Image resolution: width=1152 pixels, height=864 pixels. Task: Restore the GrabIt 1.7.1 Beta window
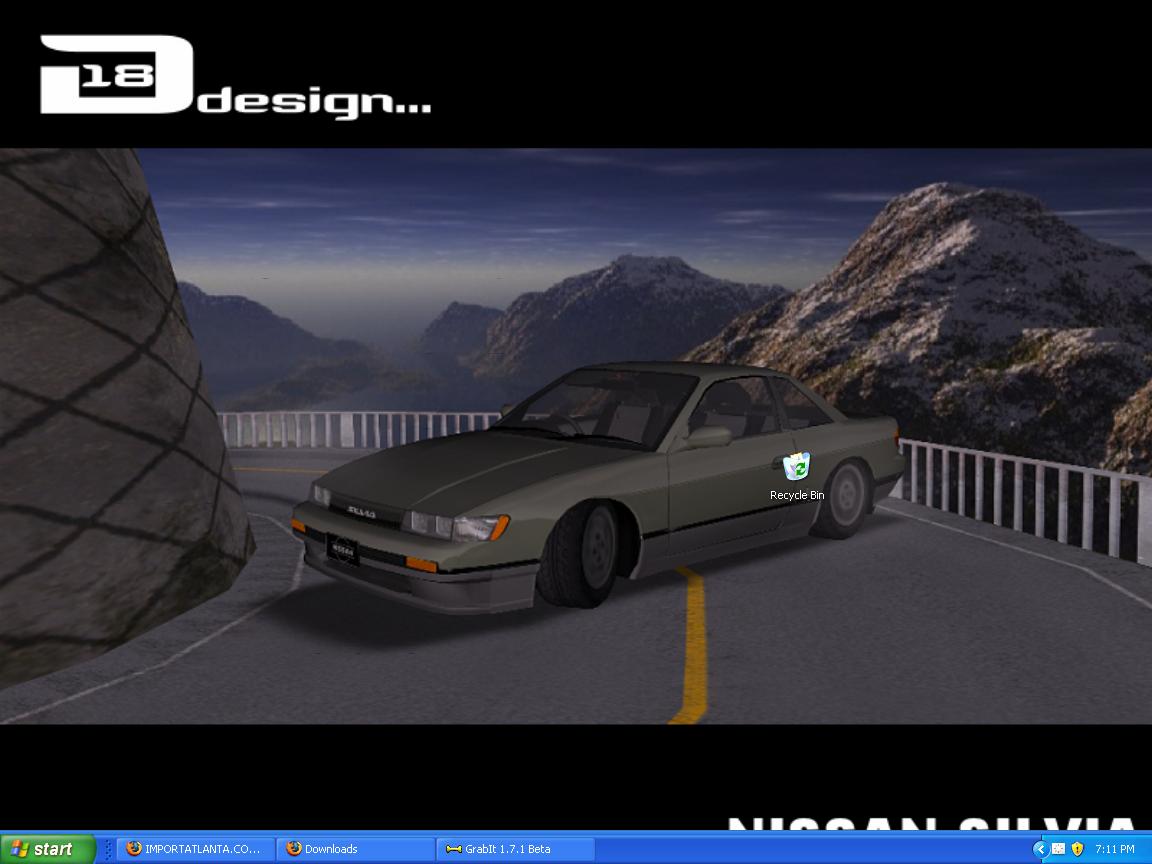[515, 849]
